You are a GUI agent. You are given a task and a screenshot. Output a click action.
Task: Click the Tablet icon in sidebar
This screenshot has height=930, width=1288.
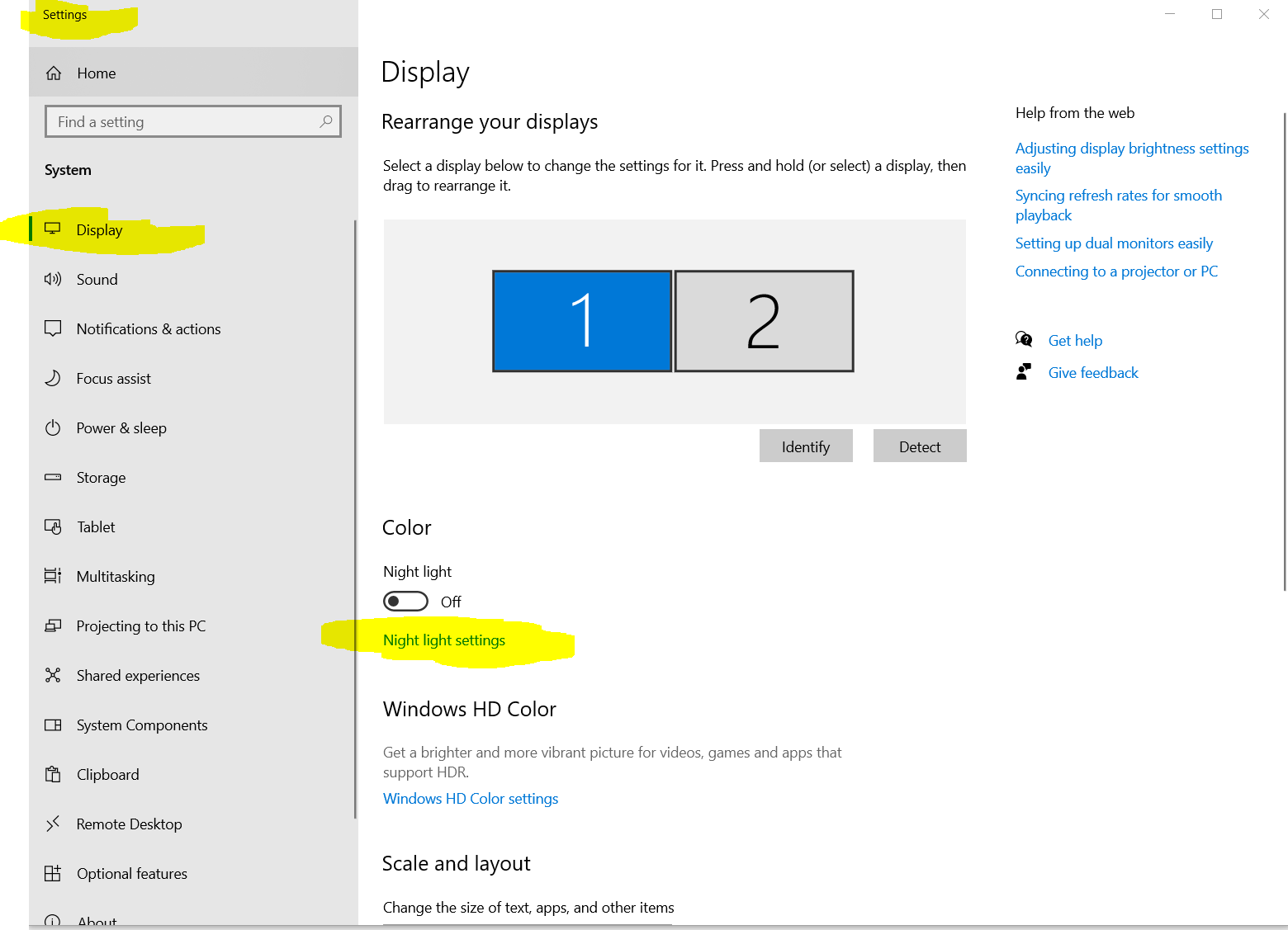coord(53,526)
